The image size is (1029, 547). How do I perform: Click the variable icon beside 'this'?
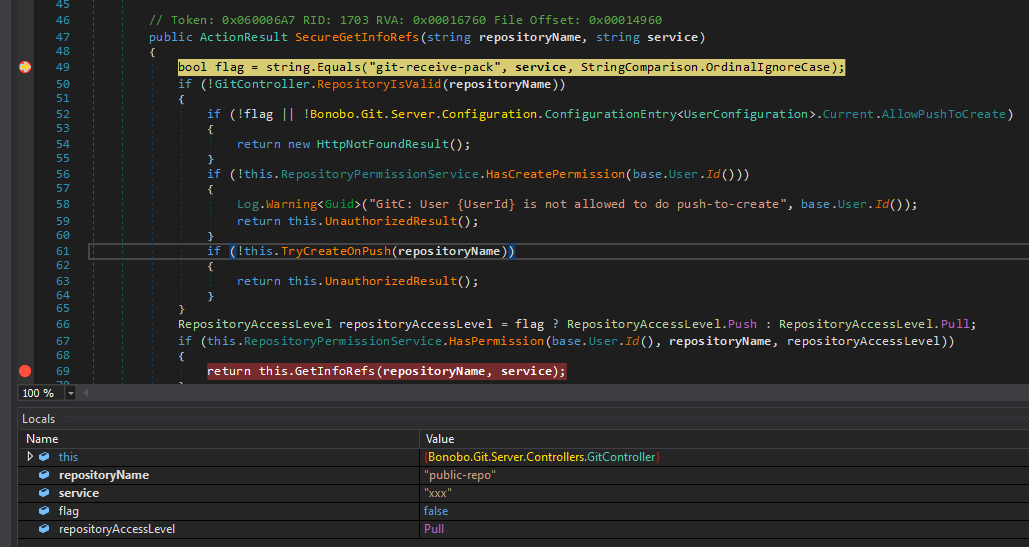pos(45,457)
